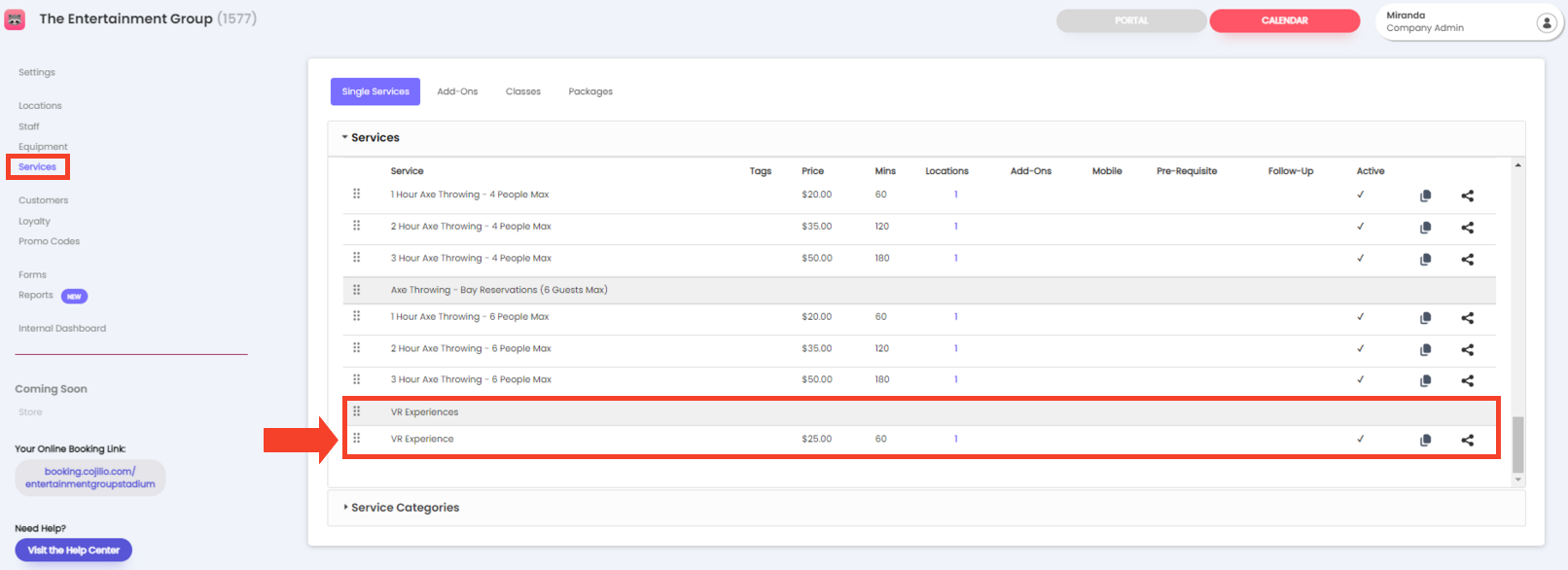Toggle Active checkmark for 2 Hour Axe Throwing - 4 People Max
Viewport: 1568px width, 570px height.
point(1360,226)
